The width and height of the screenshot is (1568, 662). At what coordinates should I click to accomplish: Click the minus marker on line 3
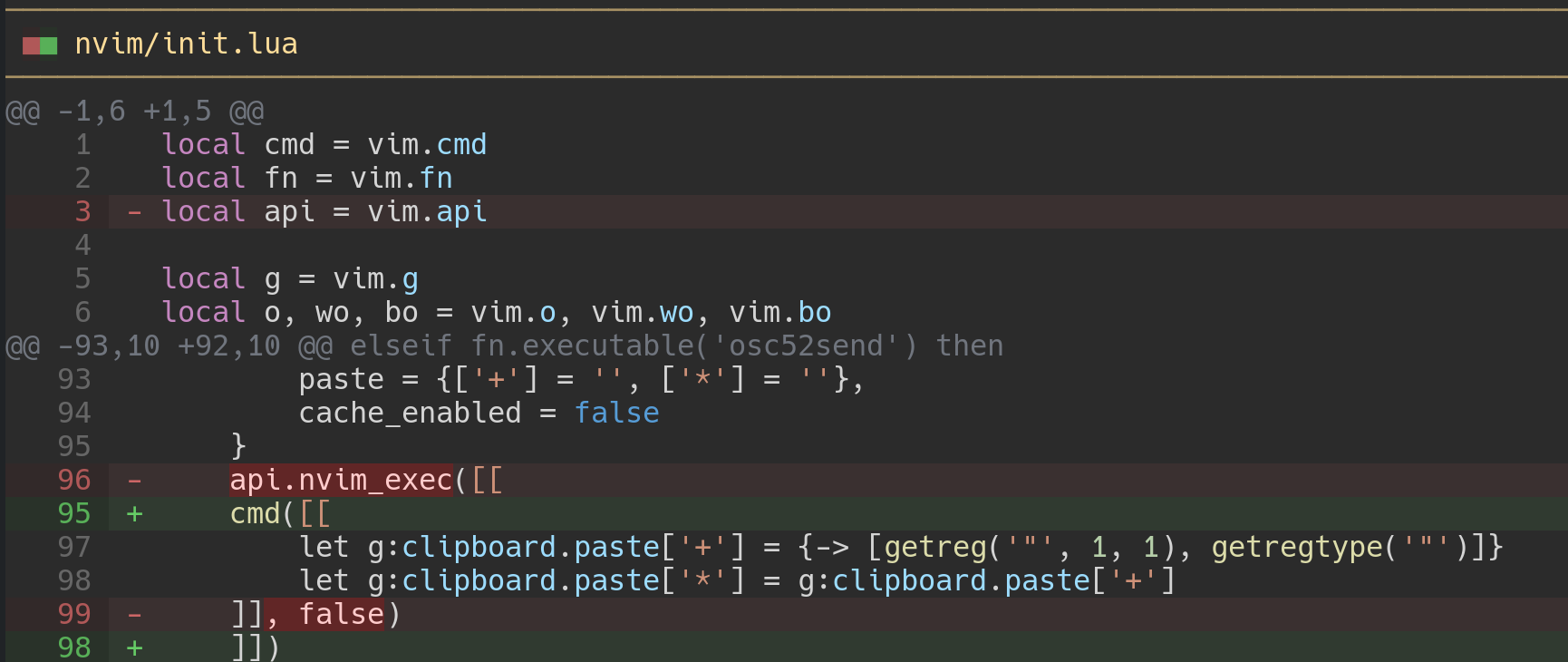[135, 213]
